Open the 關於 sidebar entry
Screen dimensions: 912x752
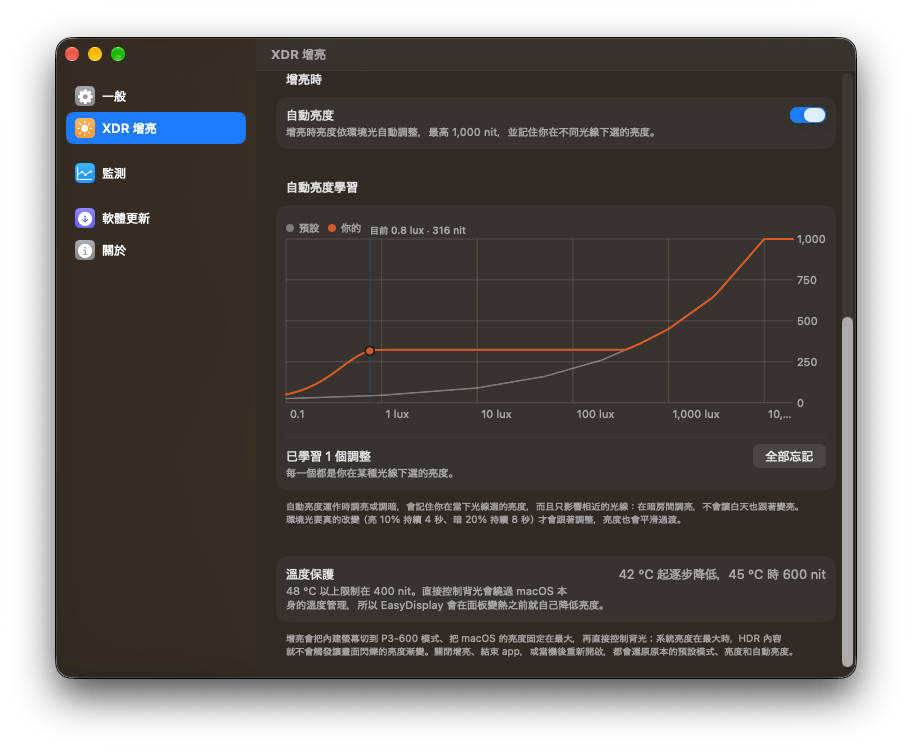[156, 250]
